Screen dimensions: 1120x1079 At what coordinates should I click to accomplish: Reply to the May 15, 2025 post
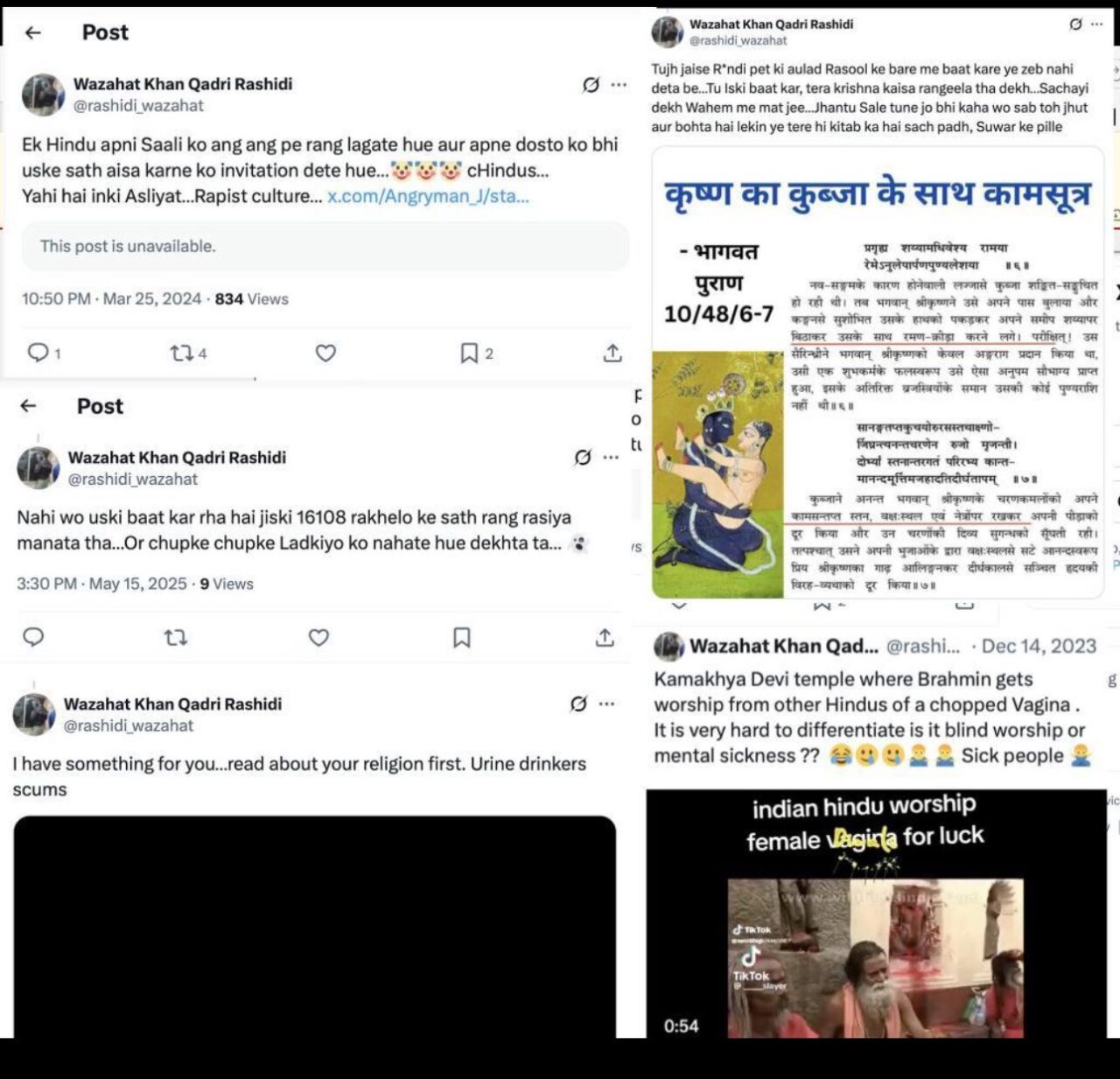(33, 637)
